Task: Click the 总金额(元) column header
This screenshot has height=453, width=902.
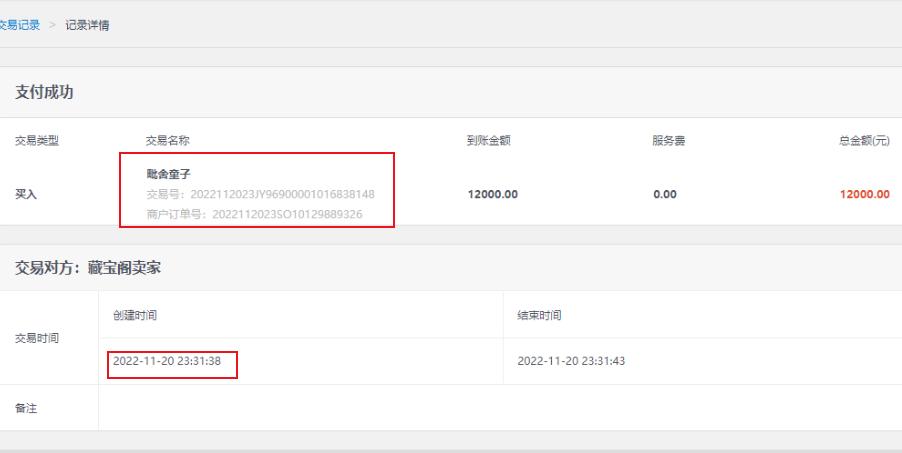Action: tap(864, 140)
